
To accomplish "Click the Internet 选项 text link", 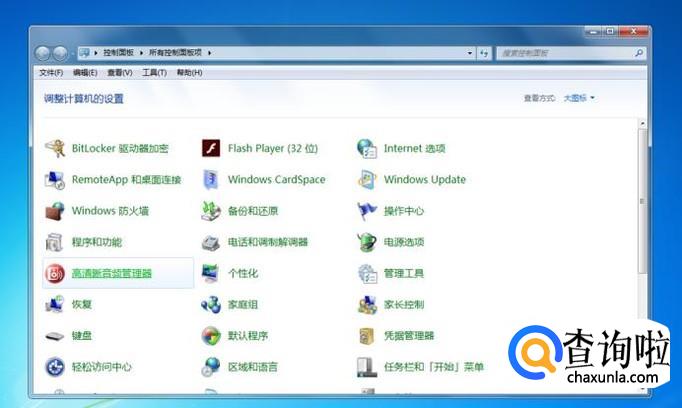I will coord(415,148).
